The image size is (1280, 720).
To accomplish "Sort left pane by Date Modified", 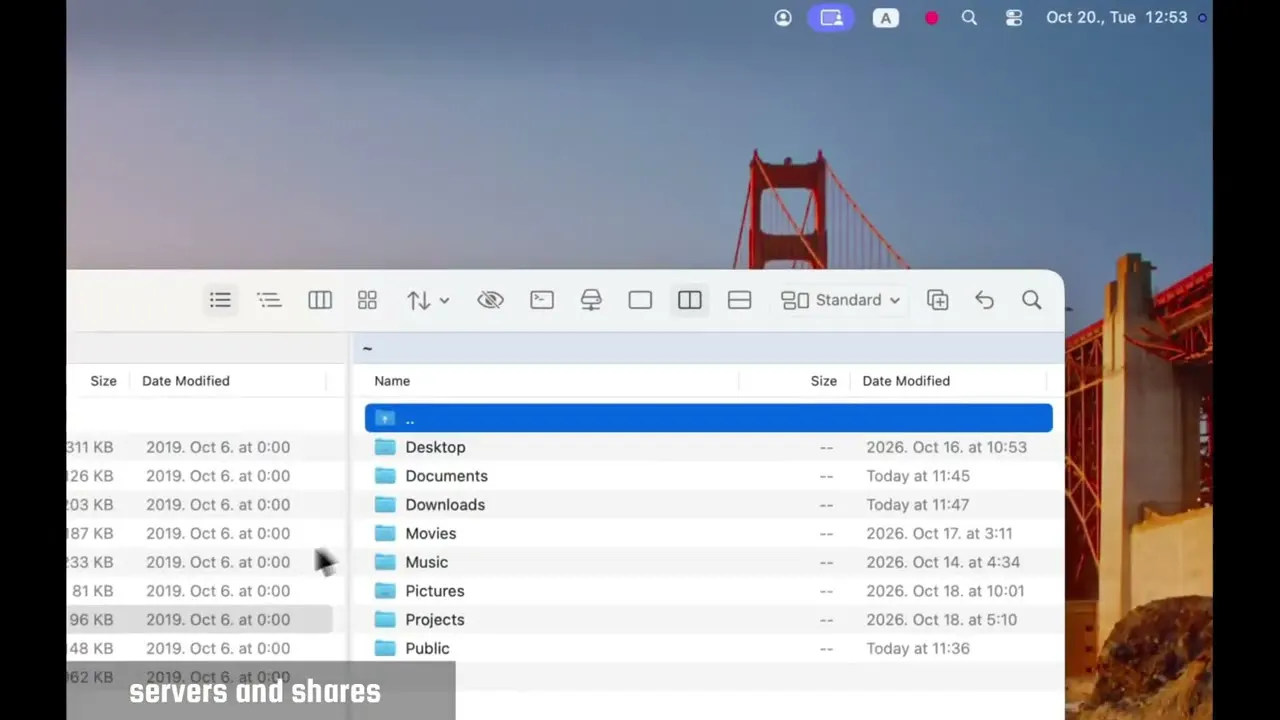I will pos(185,381).
